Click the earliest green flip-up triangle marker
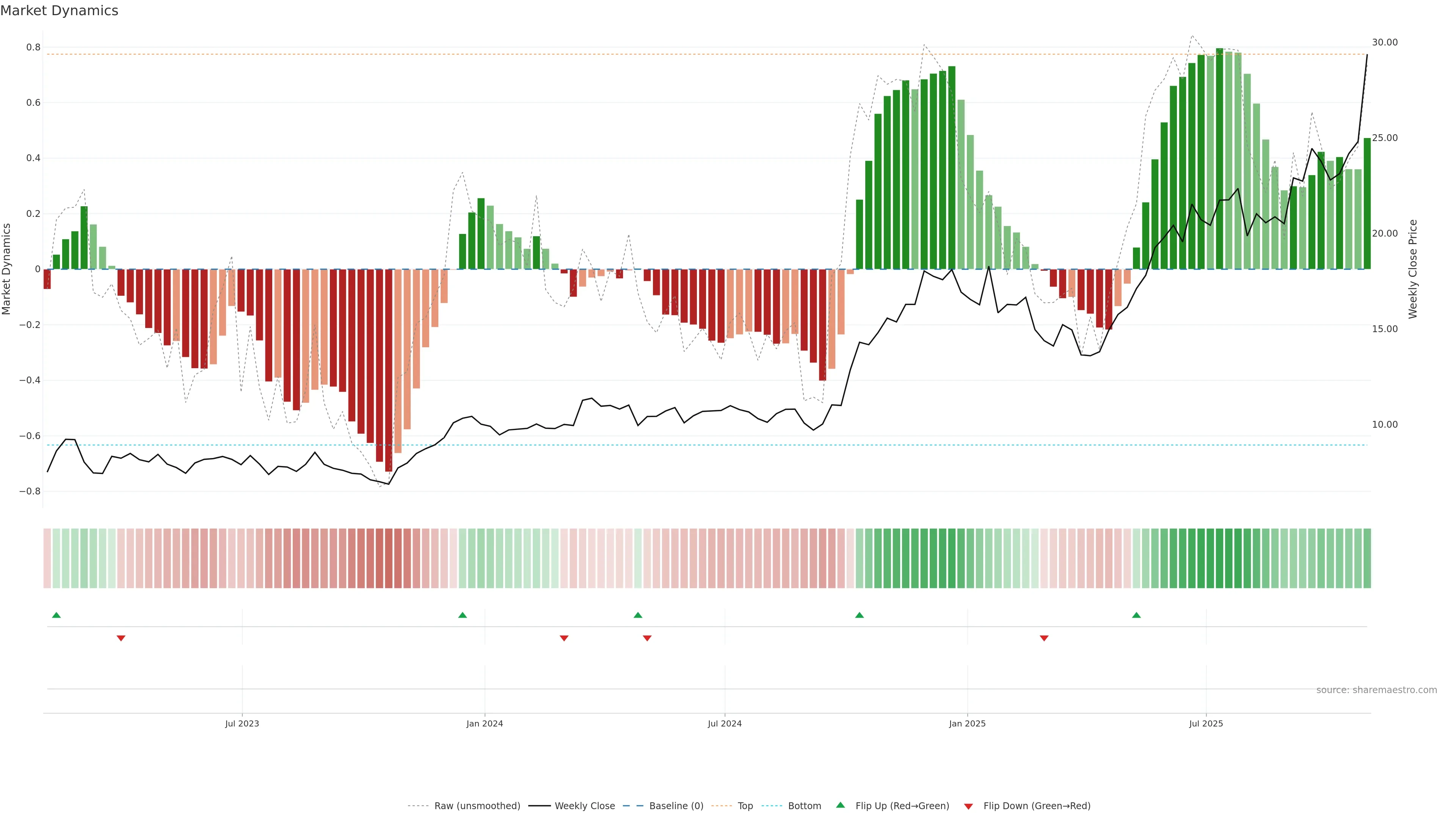The image size is (1456, 819). (56, 615)
